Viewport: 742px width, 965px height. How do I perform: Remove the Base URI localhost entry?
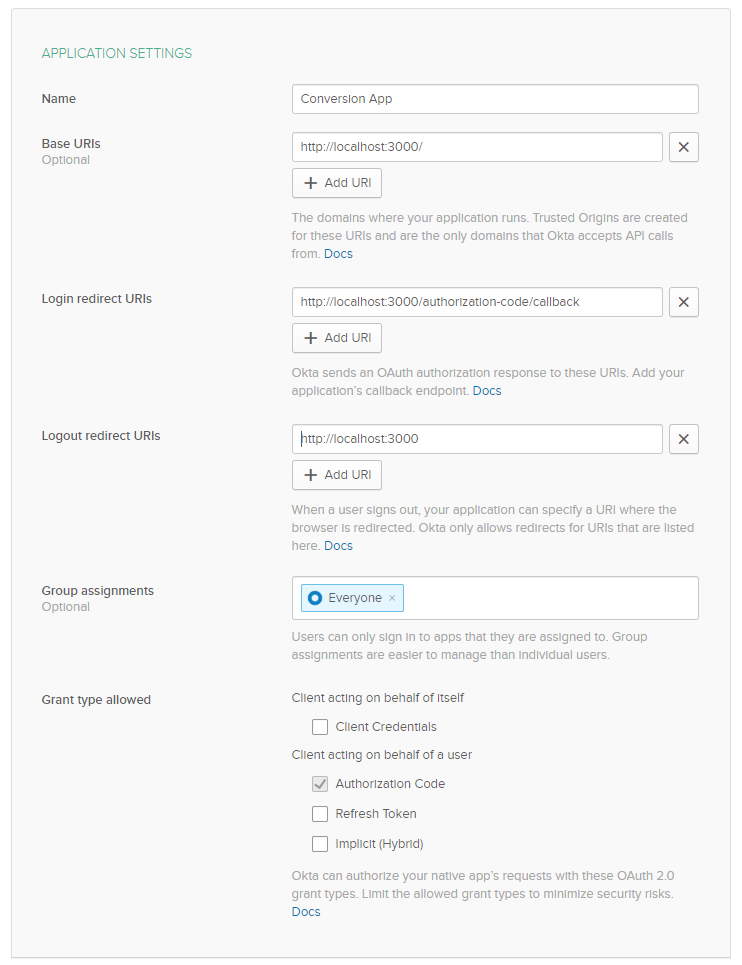click(683, 147)
